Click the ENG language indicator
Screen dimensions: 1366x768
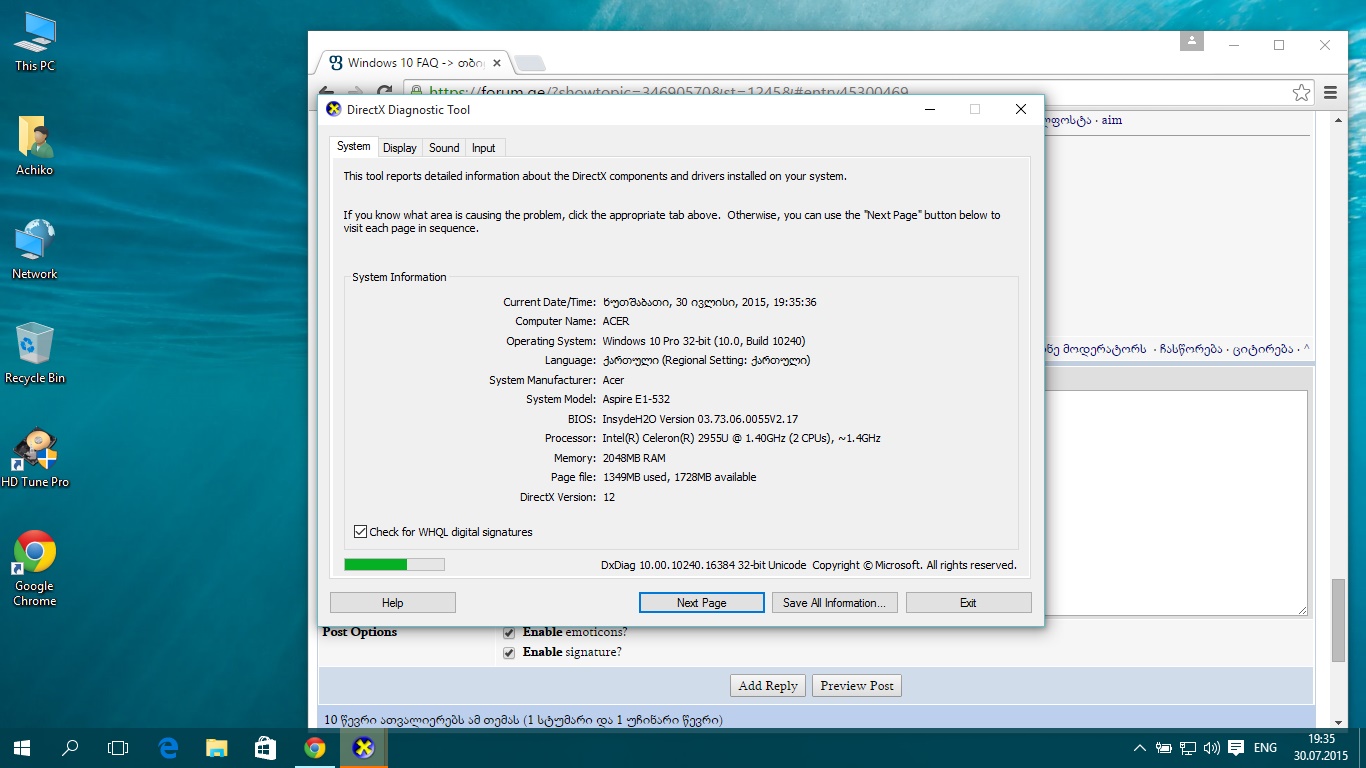point(1265,748)
